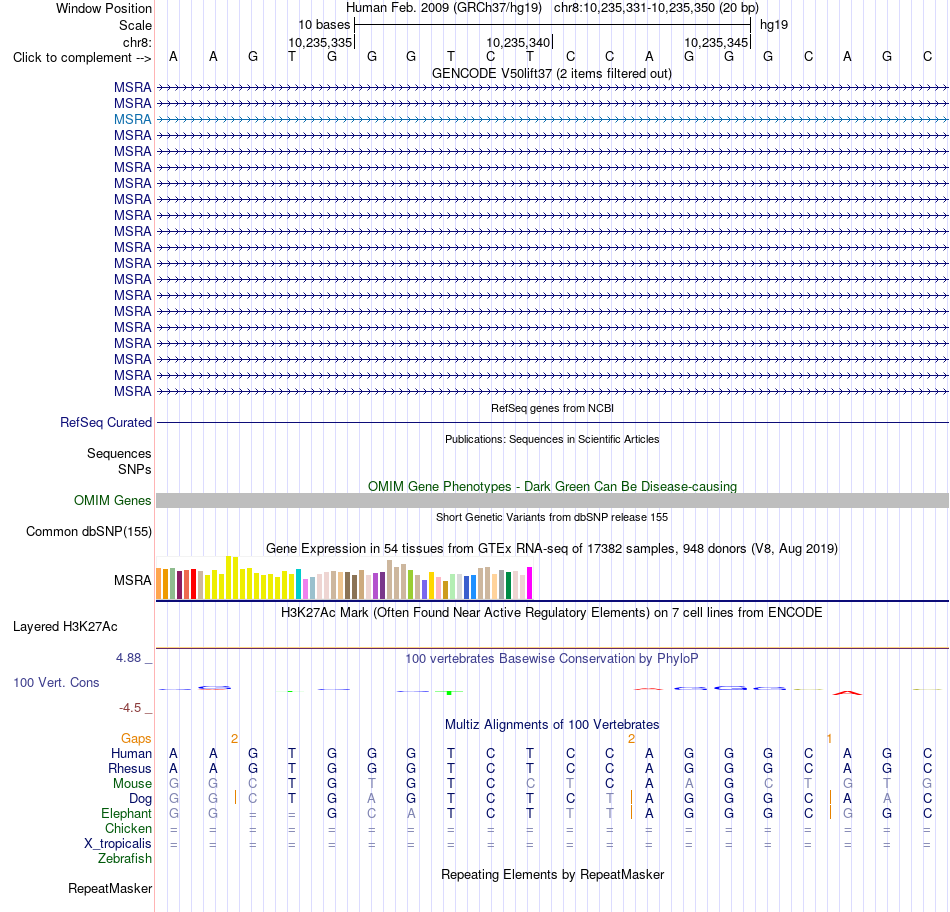Select the 'Chicken' alignment row label
This screenshot has width=950, height=912.
pos(128,828)
